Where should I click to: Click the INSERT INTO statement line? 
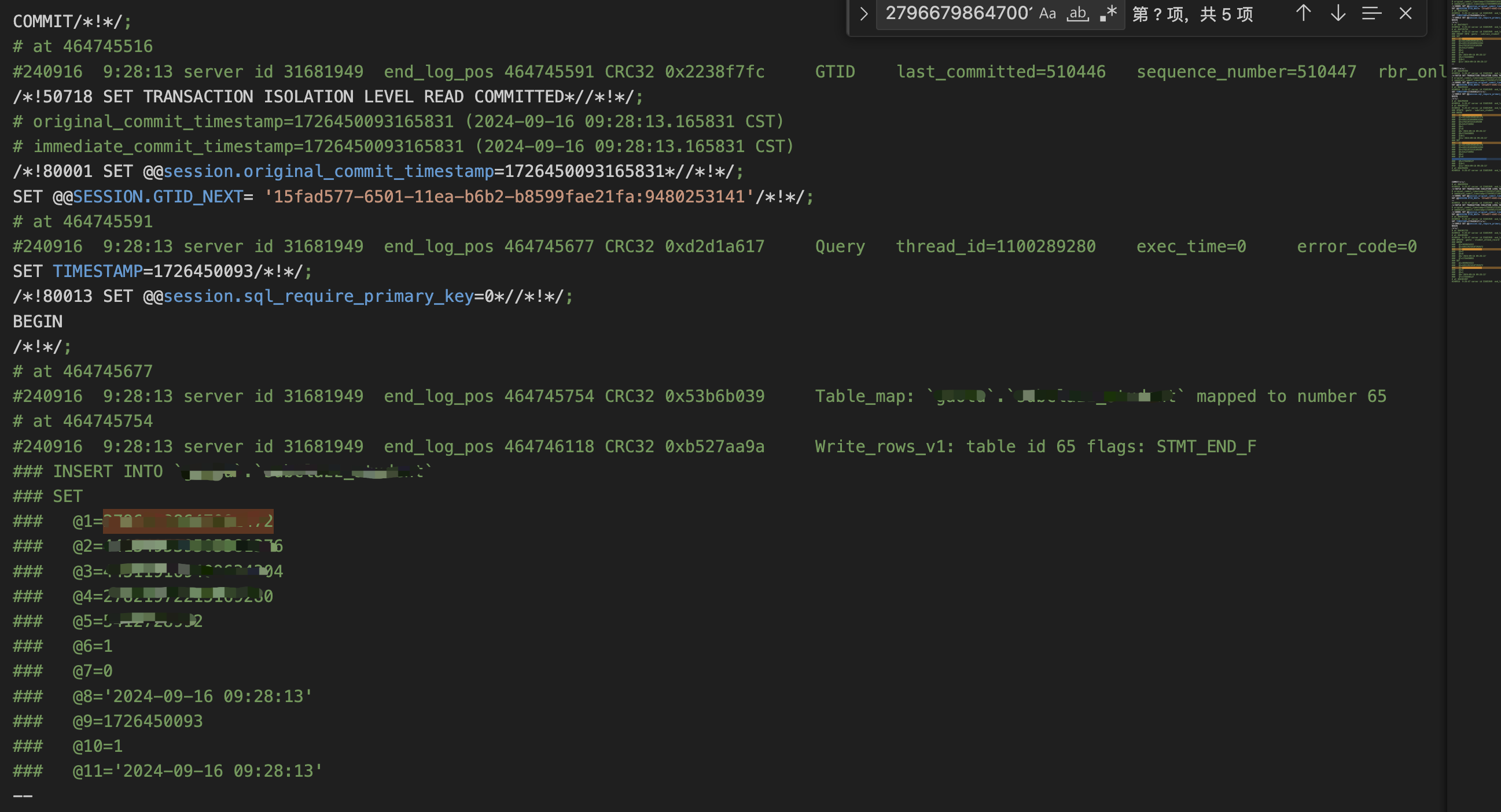pos(108,471)
